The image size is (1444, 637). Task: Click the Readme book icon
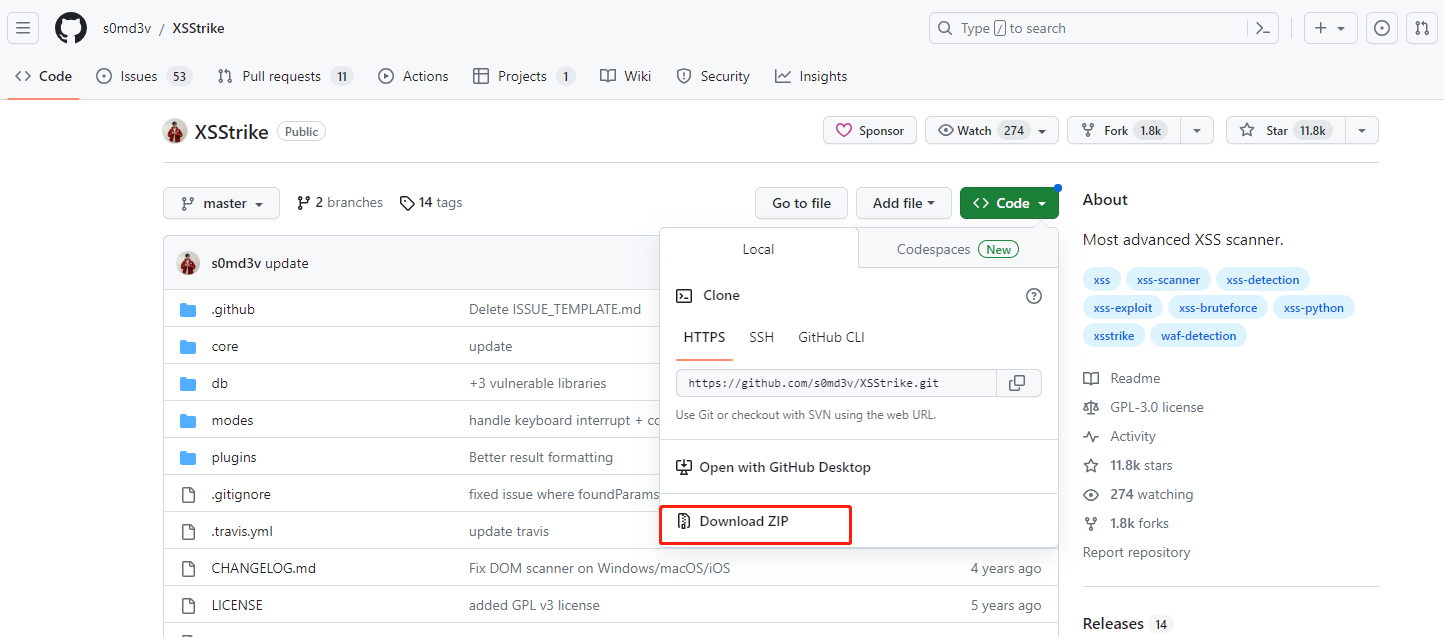pos(1091,379)
